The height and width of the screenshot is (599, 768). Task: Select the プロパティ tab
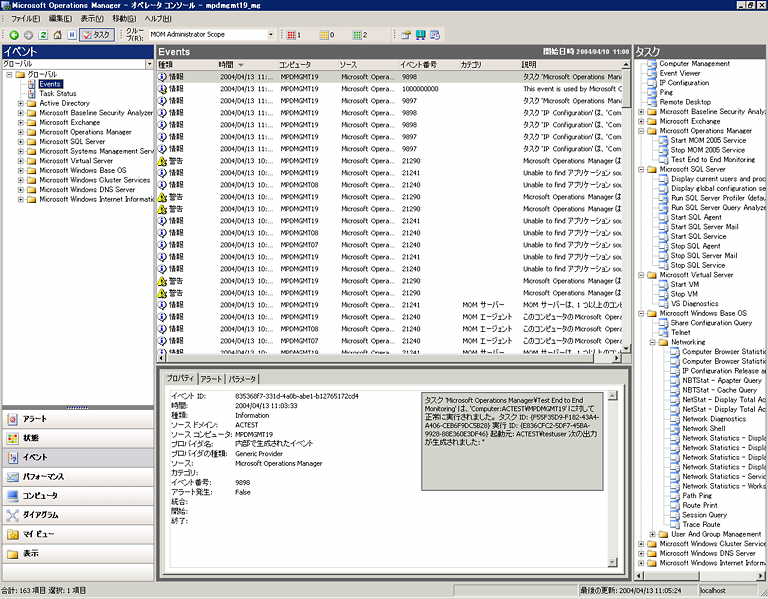click(180, 379)
